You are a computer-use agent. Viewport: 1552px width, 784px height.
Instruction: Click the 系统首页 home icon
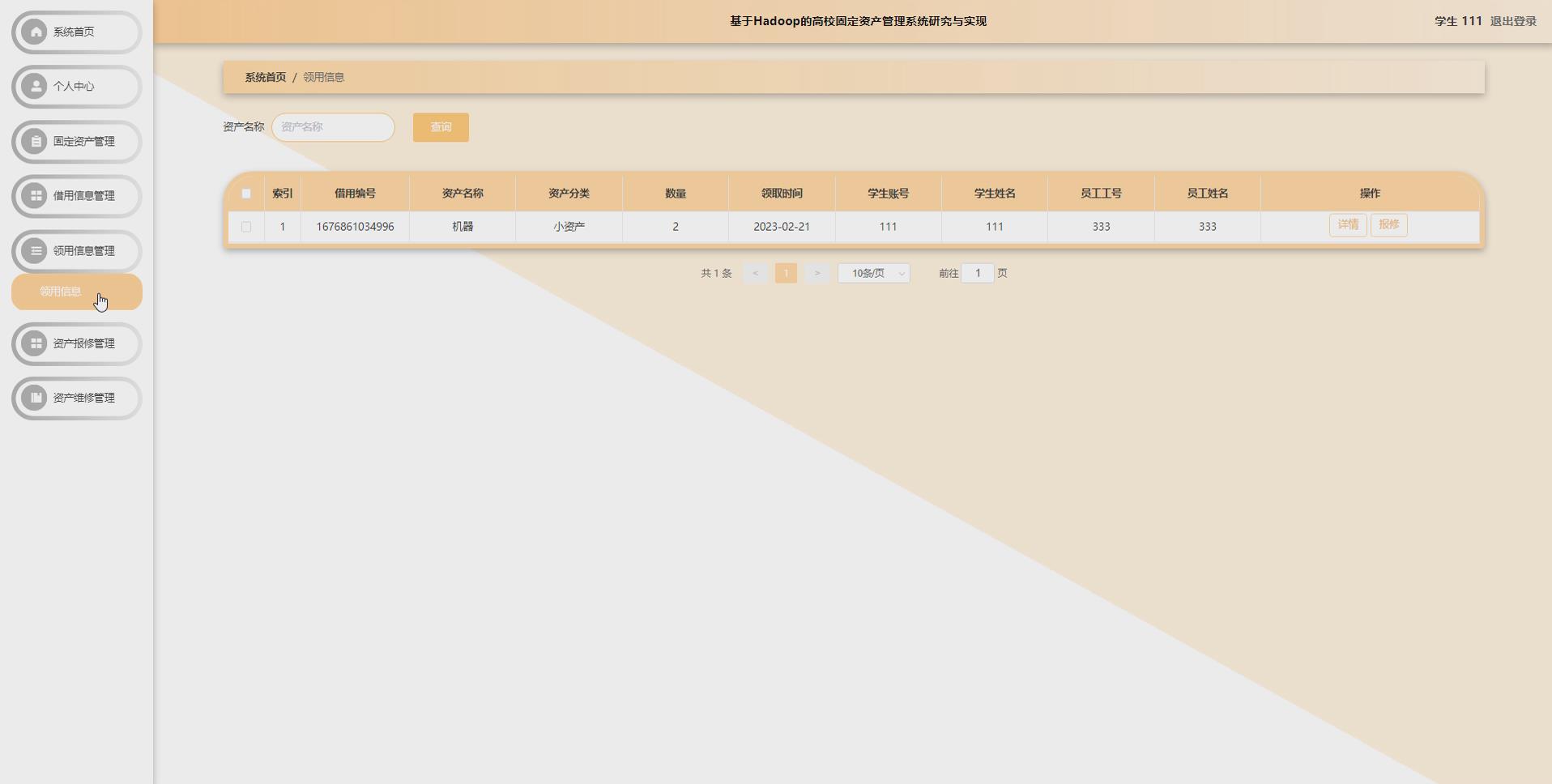[34, 32]
